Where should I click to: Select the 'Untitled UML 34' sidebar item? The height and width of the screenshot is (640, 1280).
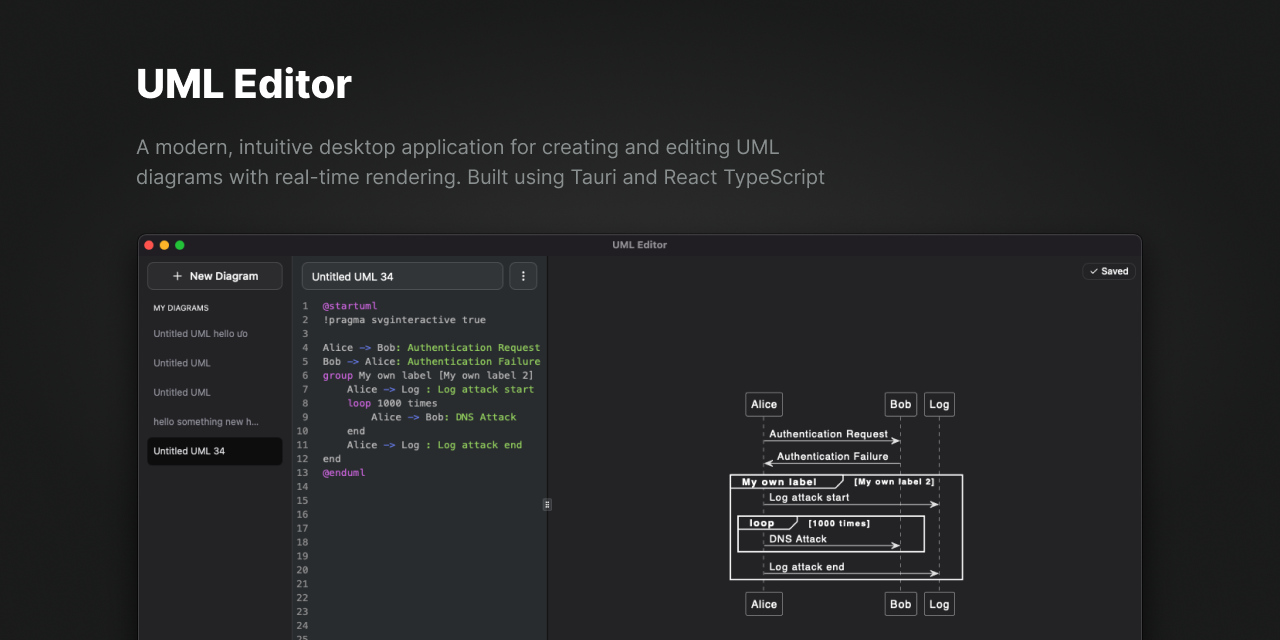[x=215, y=451]
